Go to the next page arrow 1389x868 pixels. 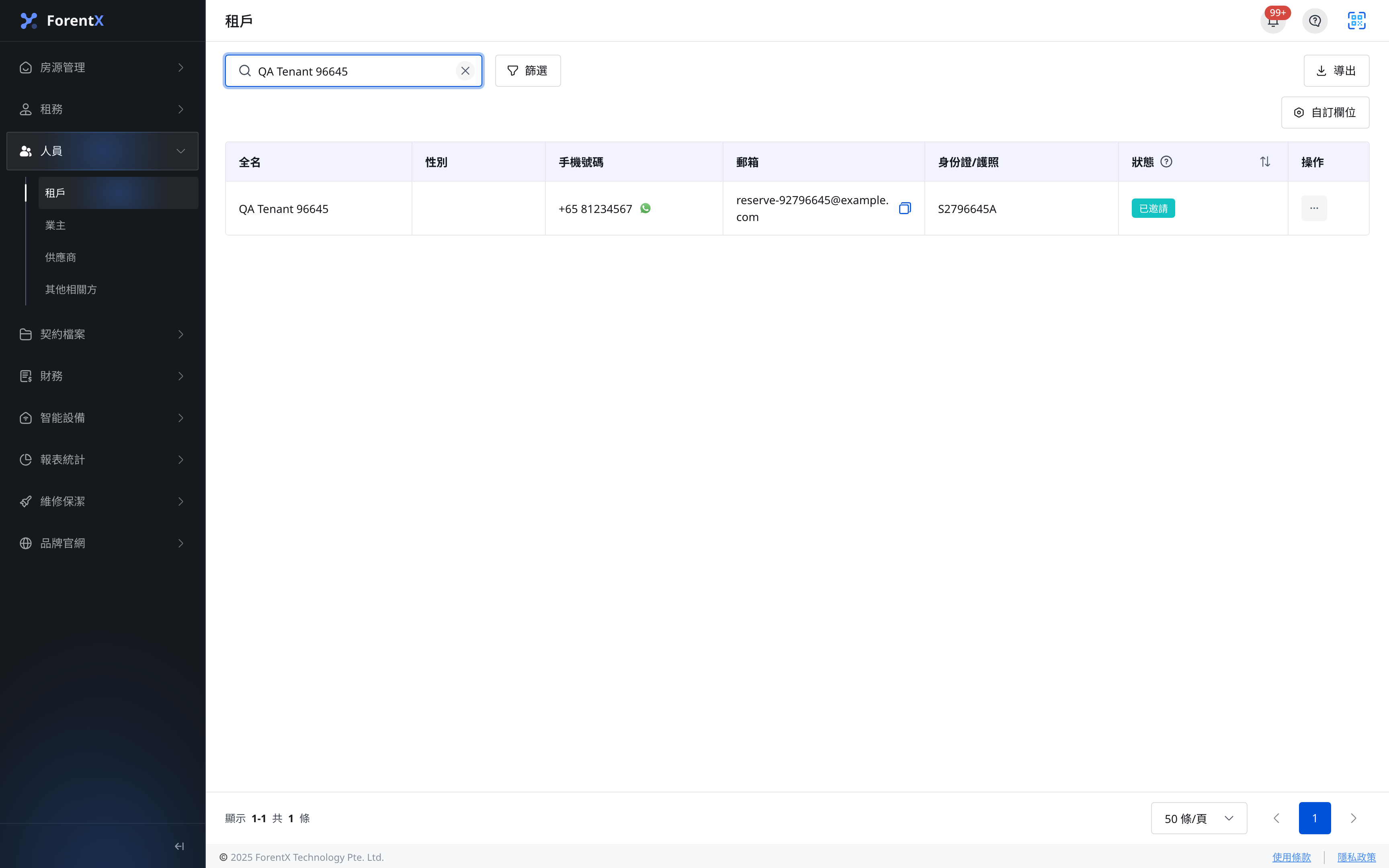[x=1353, y=818]
